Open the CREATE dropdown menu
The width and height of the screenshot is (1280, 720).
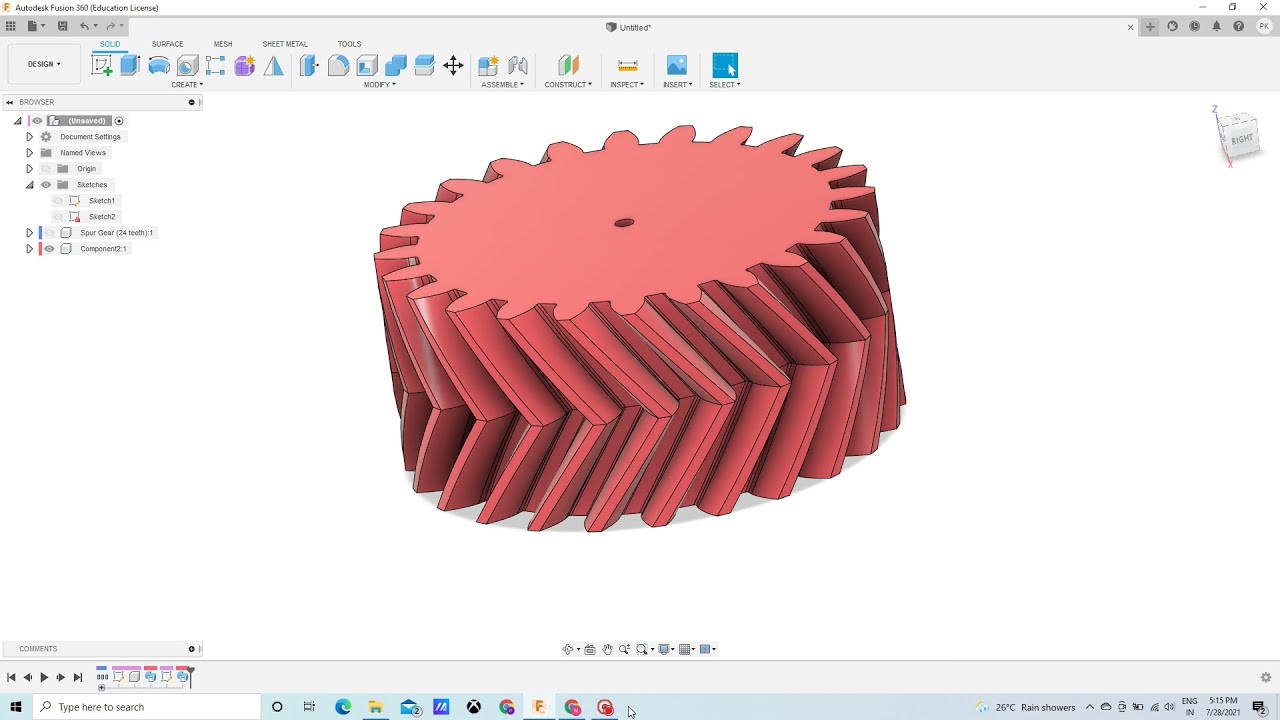click(x=187, y=85)
